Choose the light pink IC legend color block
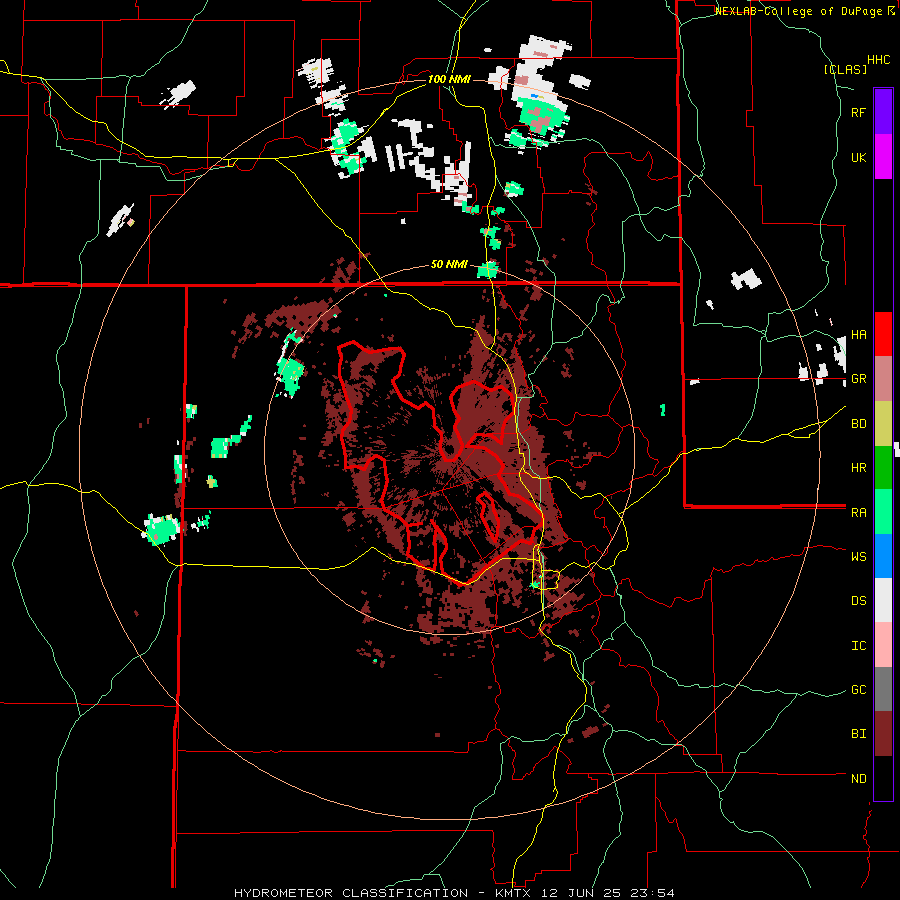Viewport: 900px width, 900px height. coord(883,645)
